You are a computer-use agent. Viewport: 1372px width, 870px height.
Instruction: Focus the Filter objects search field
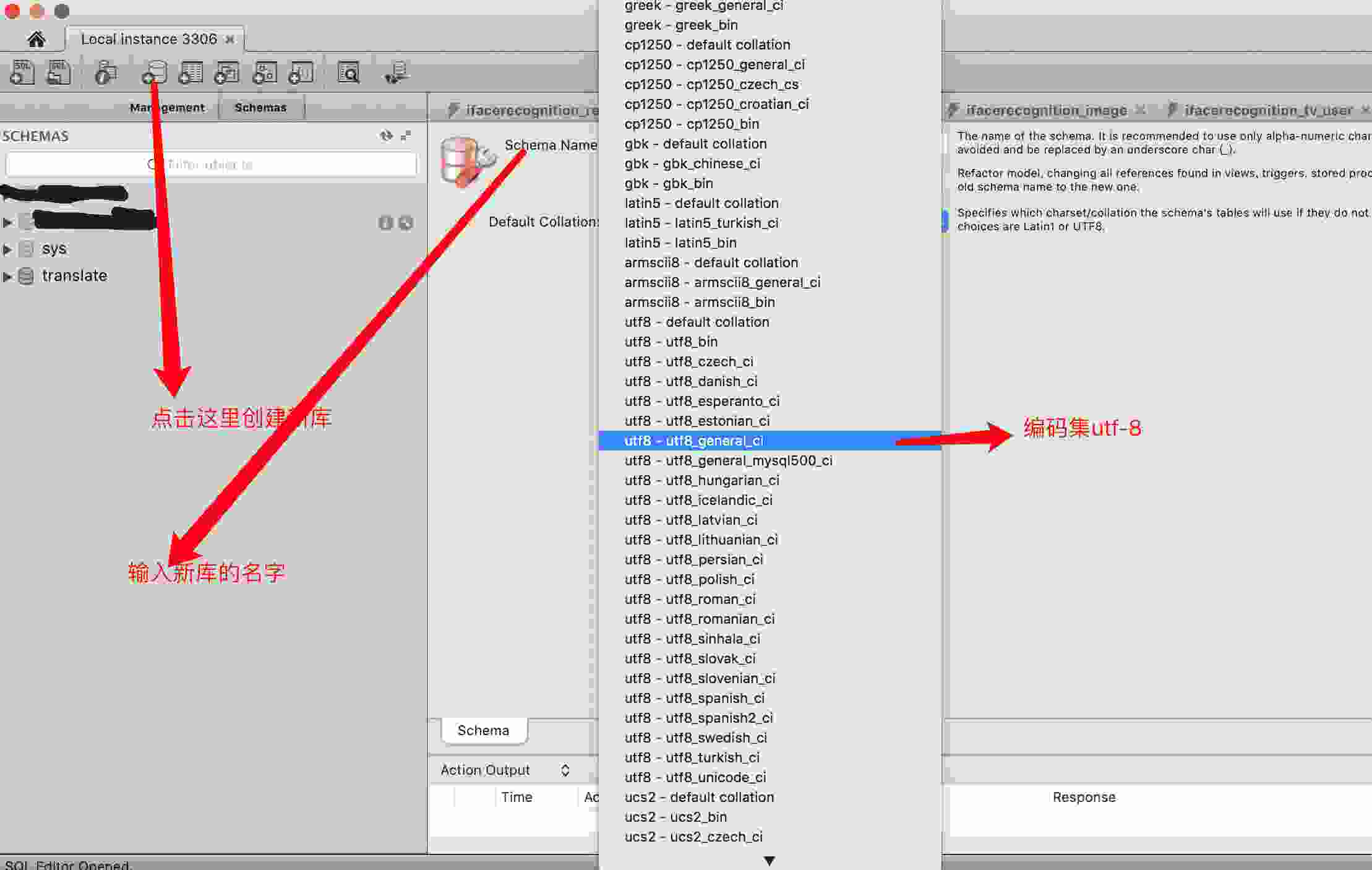(211, 165)
